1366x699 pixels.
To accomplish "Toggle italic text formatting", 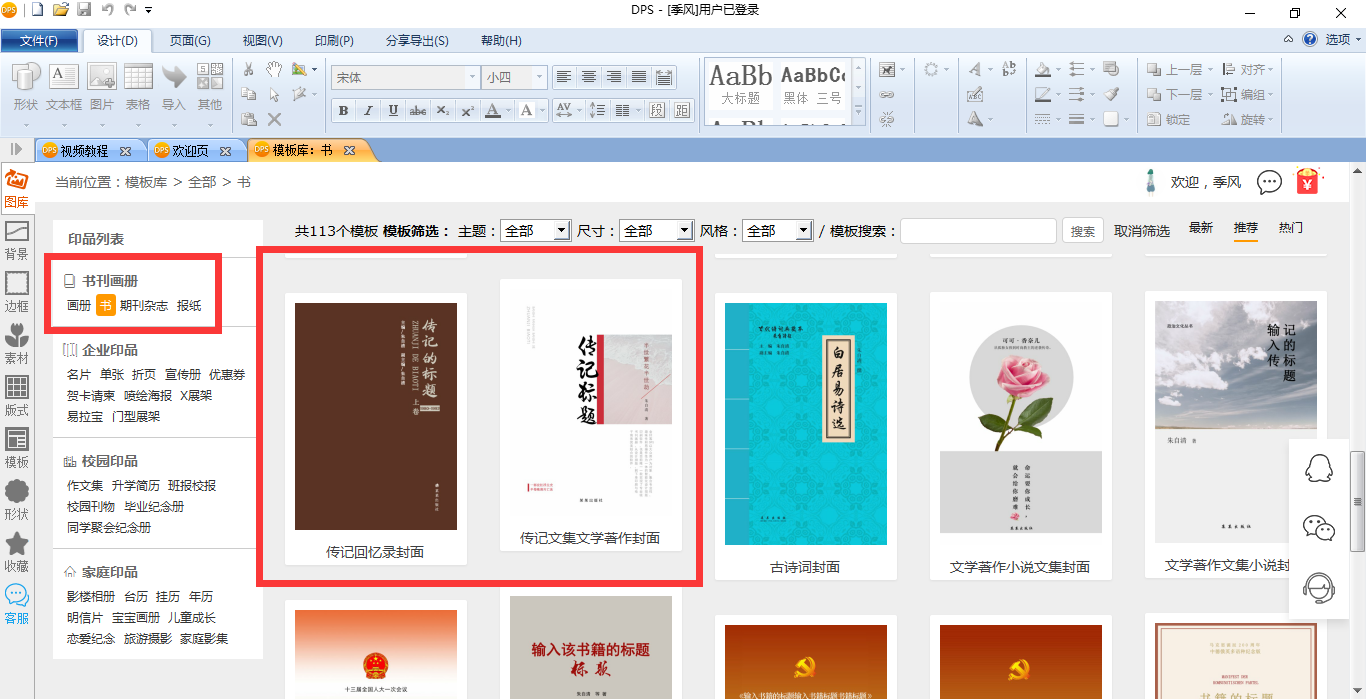I will point(368,110).
